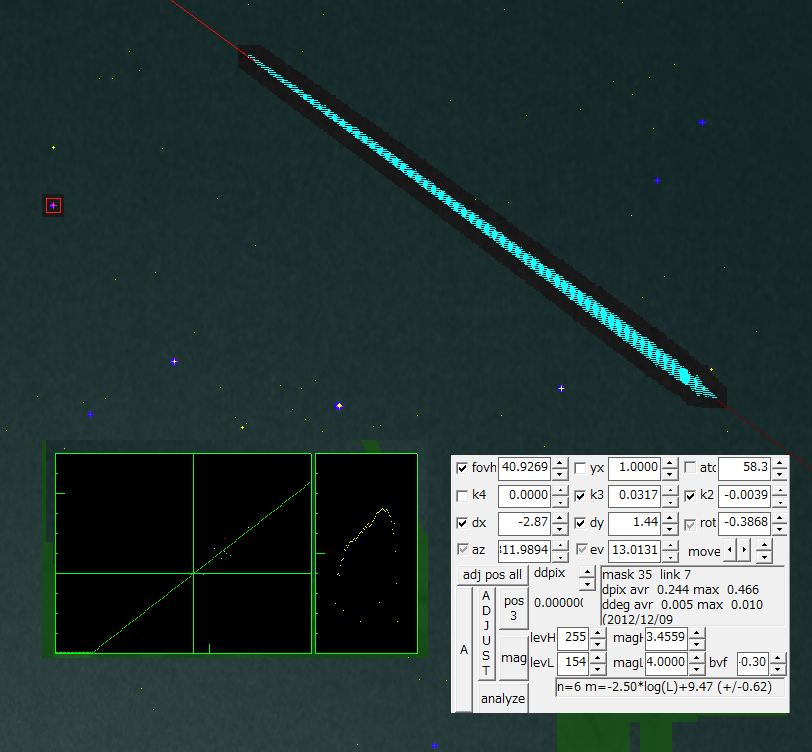Enable the yx checkbox
This screenshot has height=752, width=812.
click(x=581, y=468)
